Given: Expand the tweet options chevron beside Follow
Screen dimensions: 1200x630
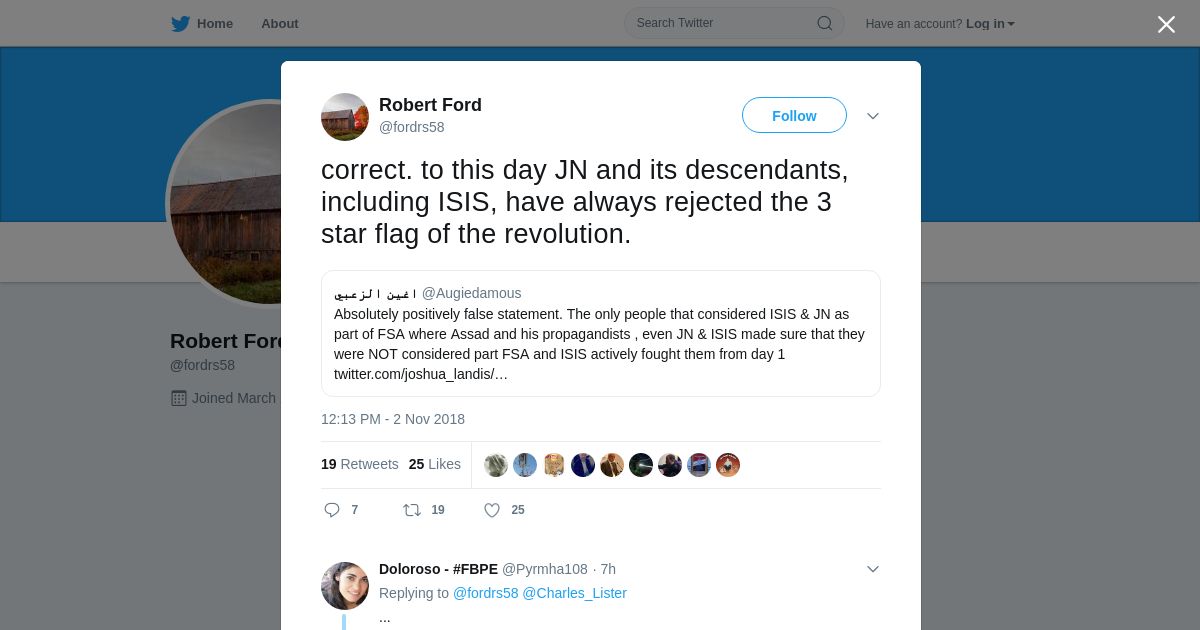Looking at the screenshot, I should [x=873, y=116].
